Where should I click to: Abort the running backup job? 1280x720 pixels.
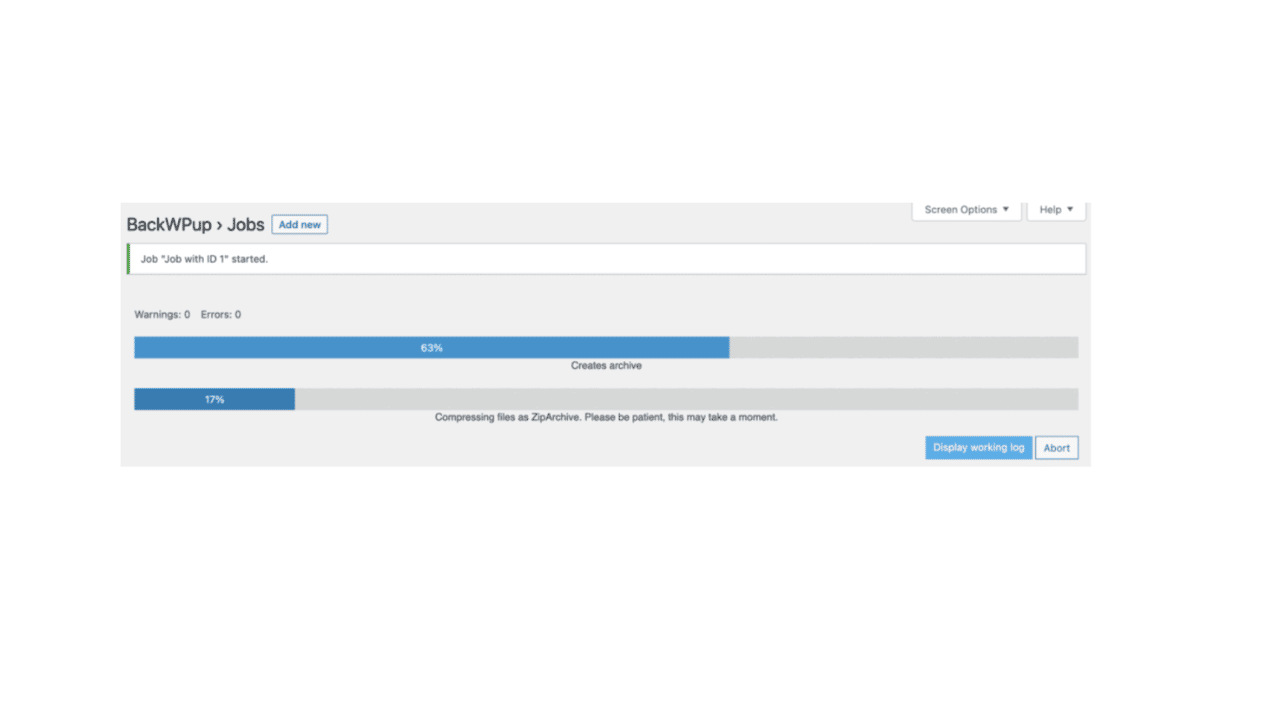(1057, 448)
